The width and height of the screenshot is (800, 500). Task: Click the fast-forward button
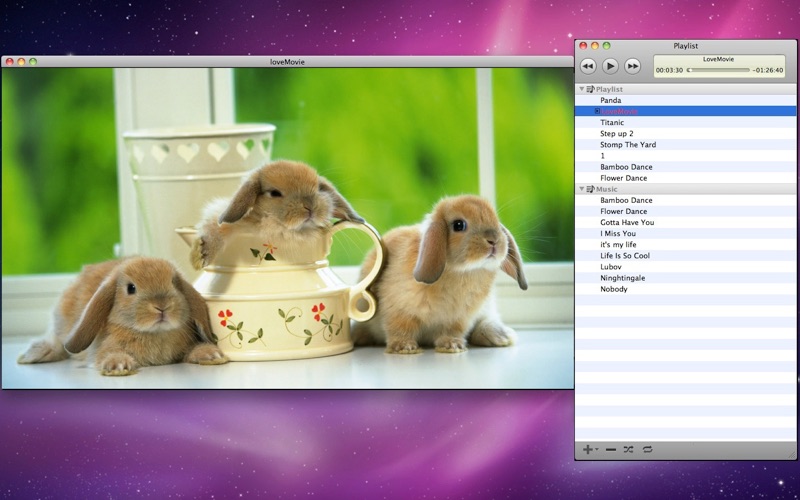click(633, 66)
